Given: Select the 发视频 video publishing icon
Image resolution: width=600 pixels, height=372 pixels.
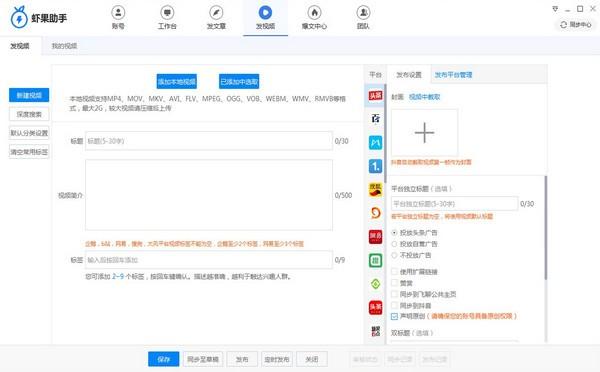Looking at the screenshot, I should point(265,13).
